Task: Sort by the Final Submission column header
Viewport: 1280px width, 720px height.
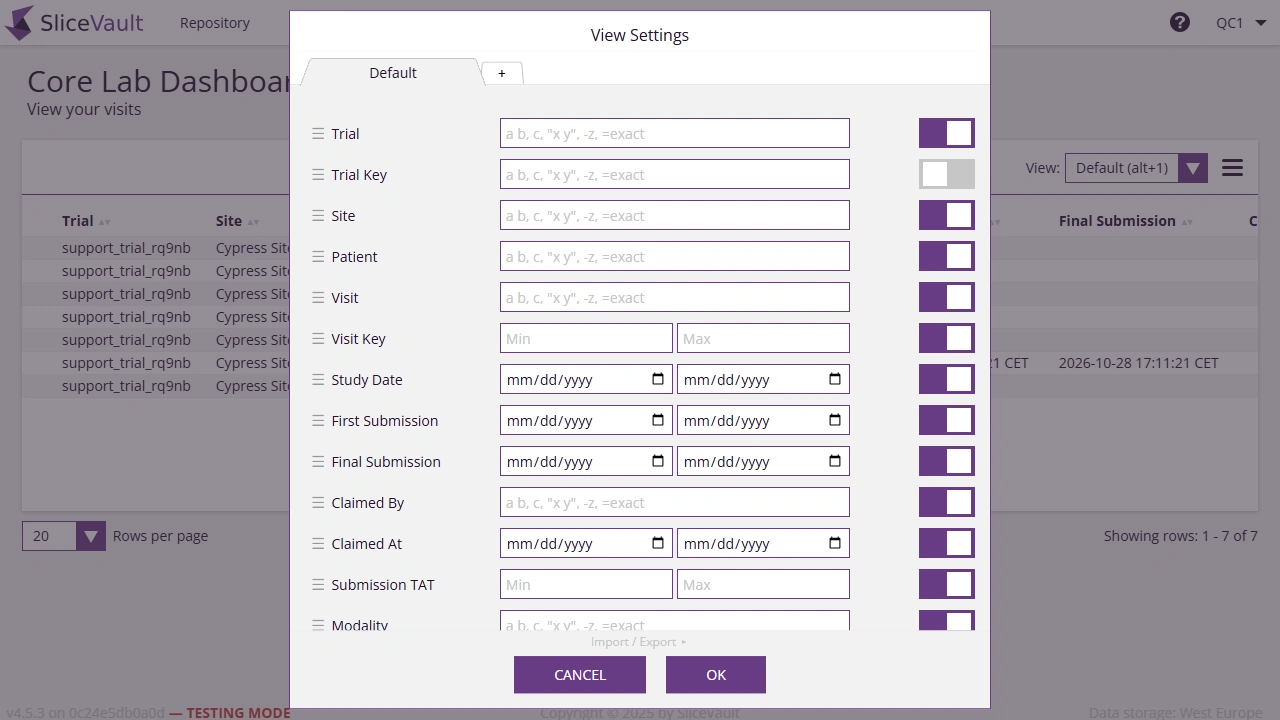Action: (x=1125, y=221)
